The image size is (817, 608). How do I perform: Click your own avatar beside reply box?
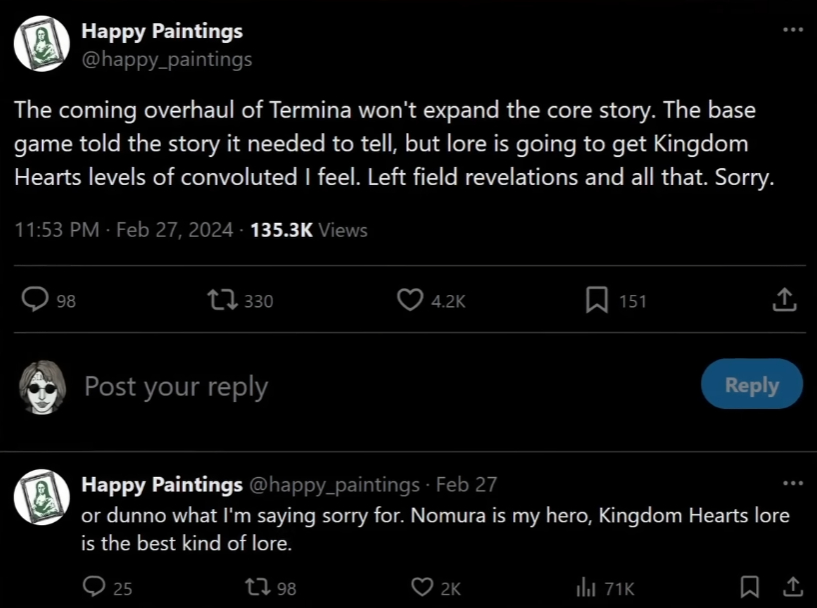(x=41, y=385)
